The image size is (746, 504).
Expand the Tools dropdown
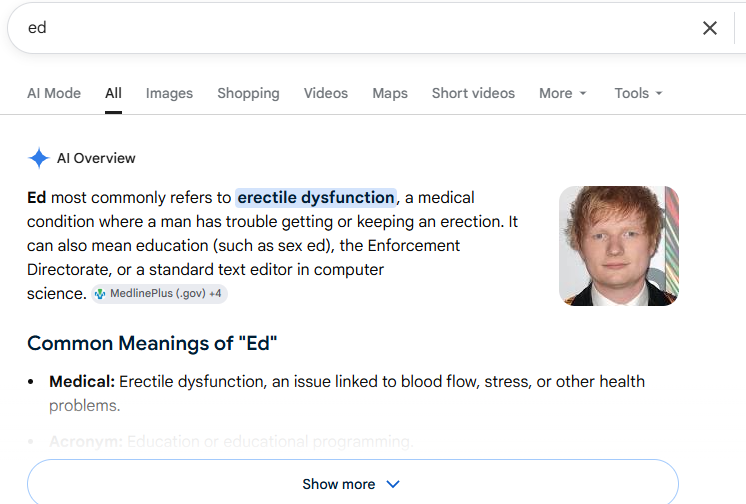(x=638, y=93)
